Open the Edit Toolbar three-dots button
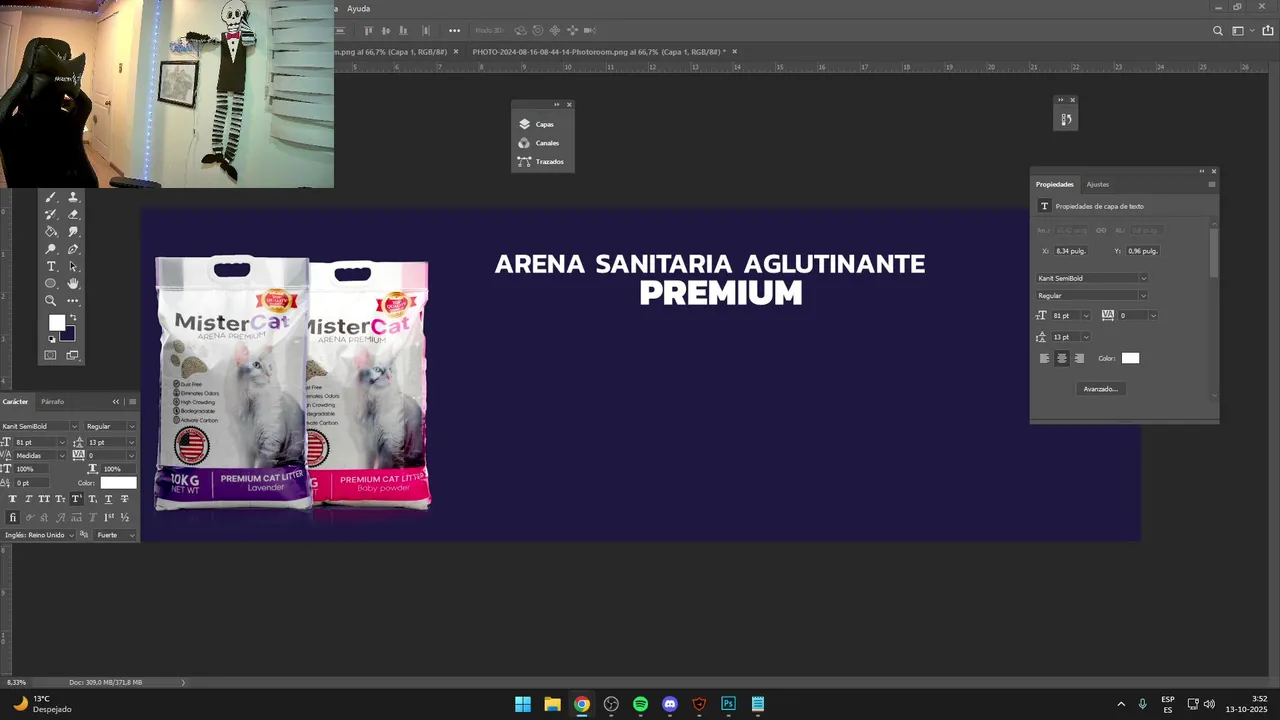Screen dimensions: 1280x720 (72, 300)
